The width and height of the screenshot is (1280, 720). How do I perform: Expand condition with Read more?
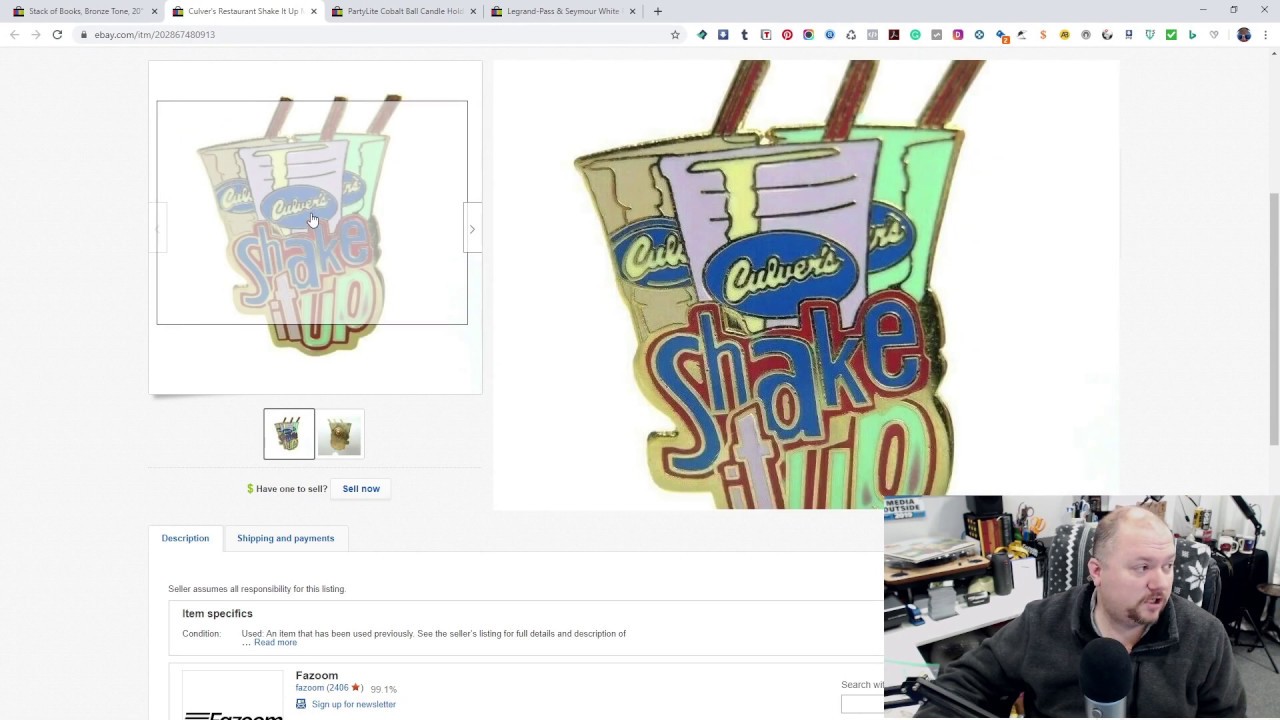coord(275,642)
